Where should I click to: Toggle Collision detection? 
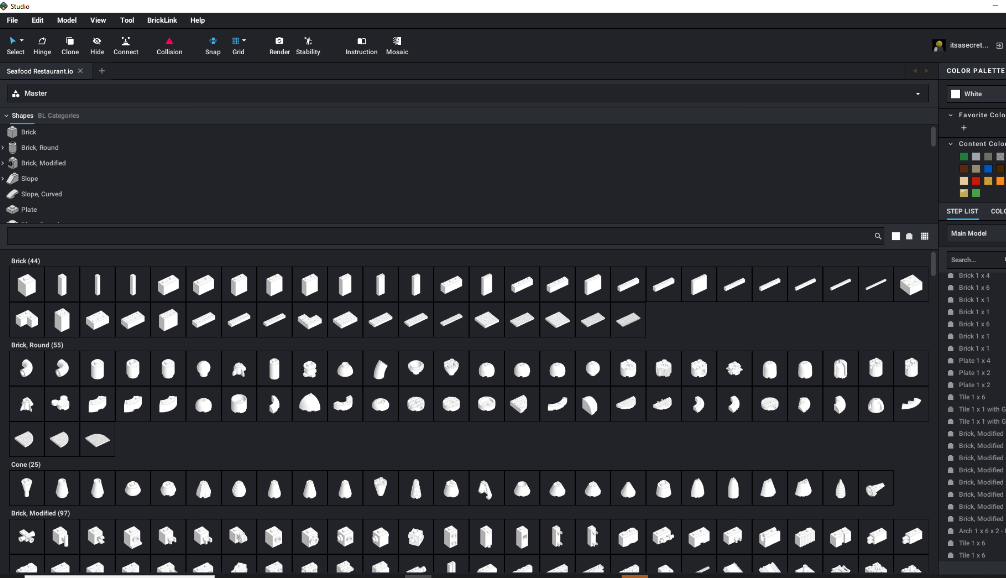point(169,45)
